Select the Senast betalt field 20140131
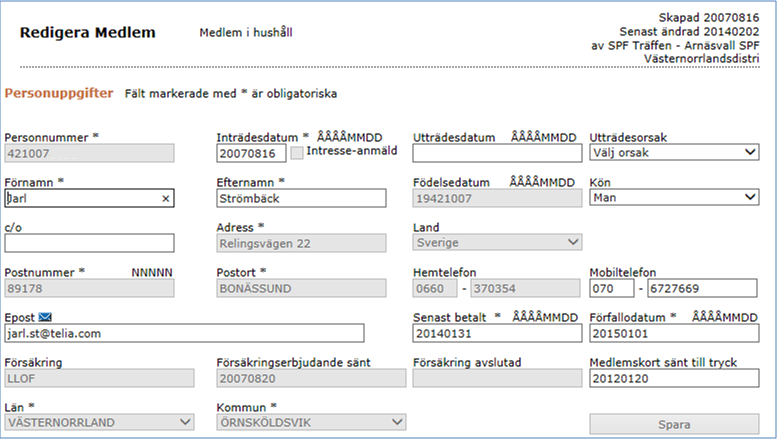 497,333
